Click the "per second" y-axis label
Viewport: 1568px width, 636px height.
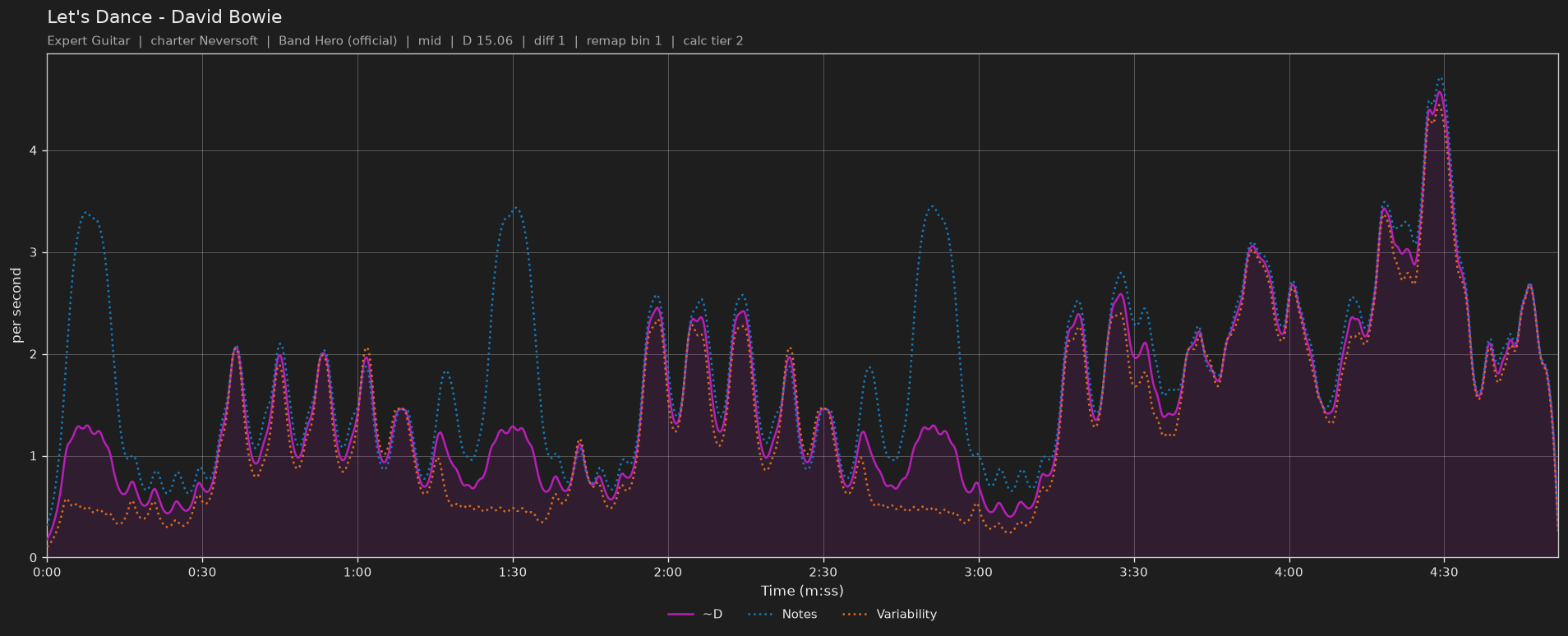coord(16,306)
